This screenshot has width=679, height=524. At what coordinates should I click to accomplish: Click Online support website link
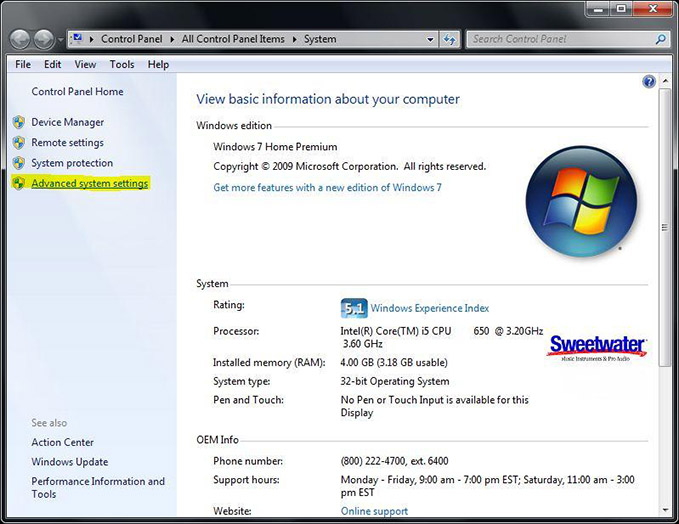[374, 511]
